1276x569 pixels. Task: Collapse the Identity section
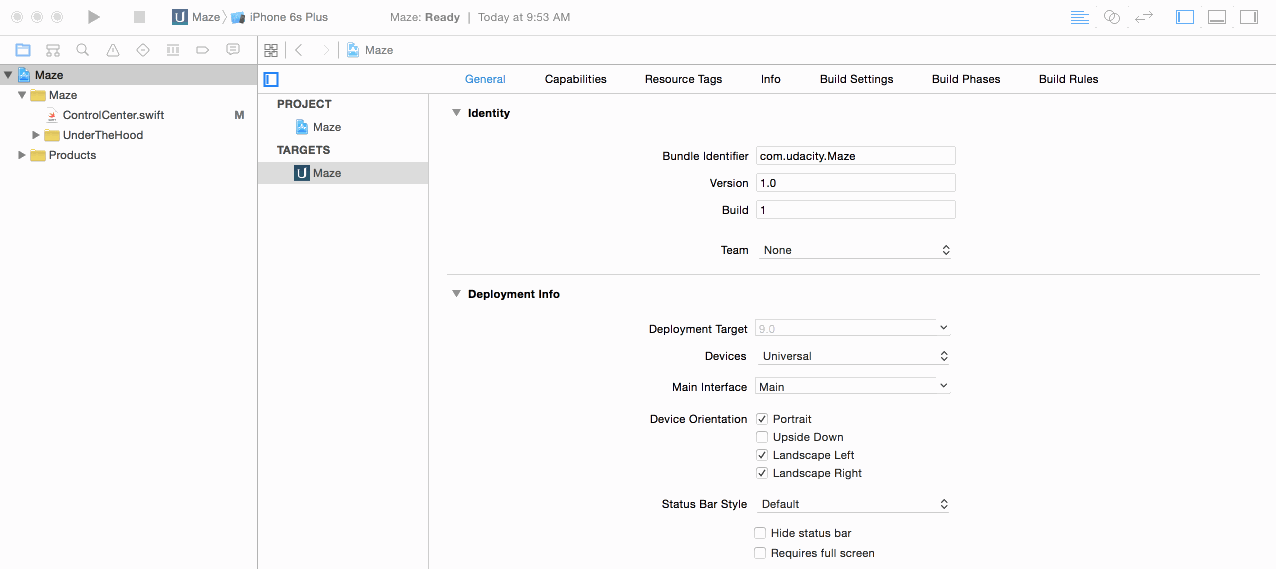456,113
